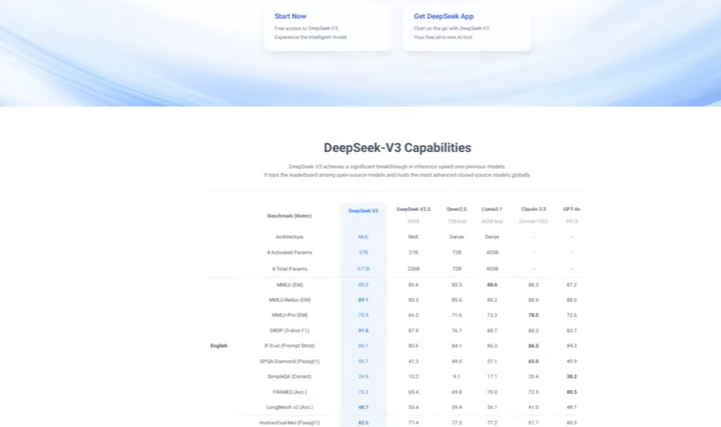Click the GPT-4o column header
The image size is (721, 427).
coord(572,209)
